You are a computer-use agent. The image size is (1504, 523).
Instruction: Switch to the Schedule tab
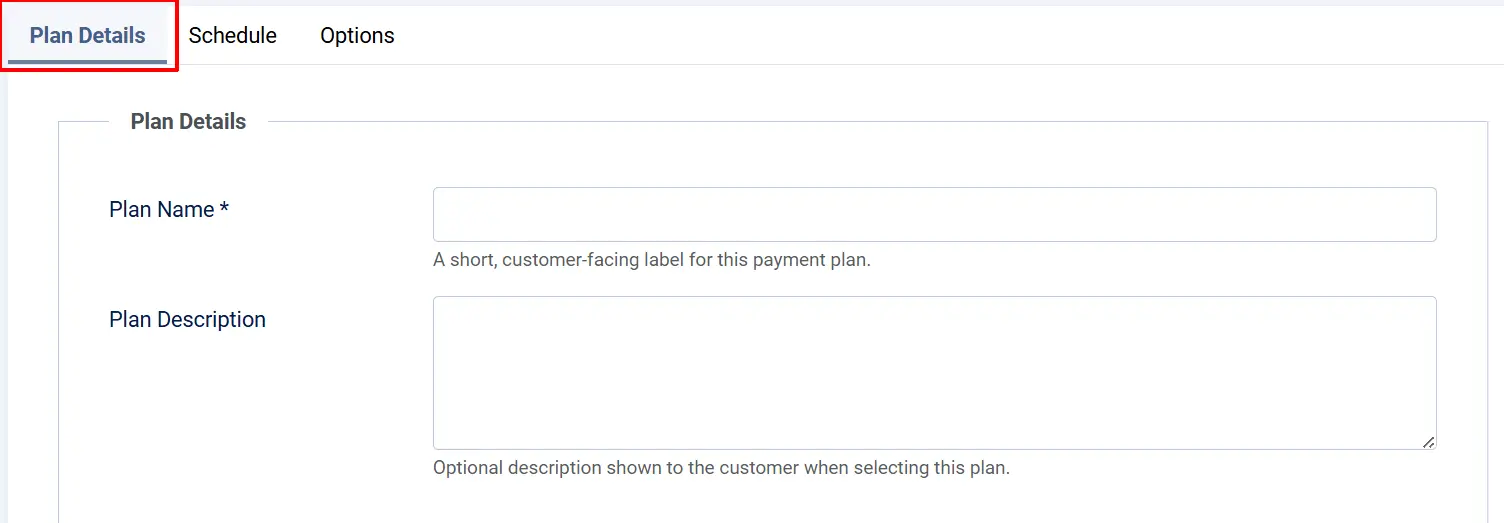click(x=232, y=35)
